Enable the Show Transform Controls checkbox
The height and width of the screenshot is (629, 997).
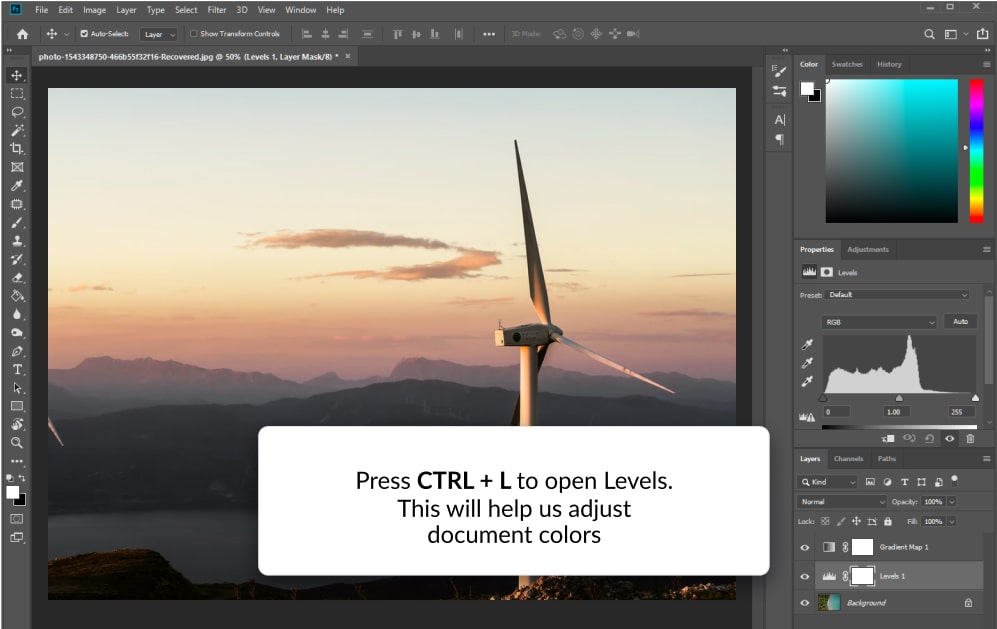[194, 34]
